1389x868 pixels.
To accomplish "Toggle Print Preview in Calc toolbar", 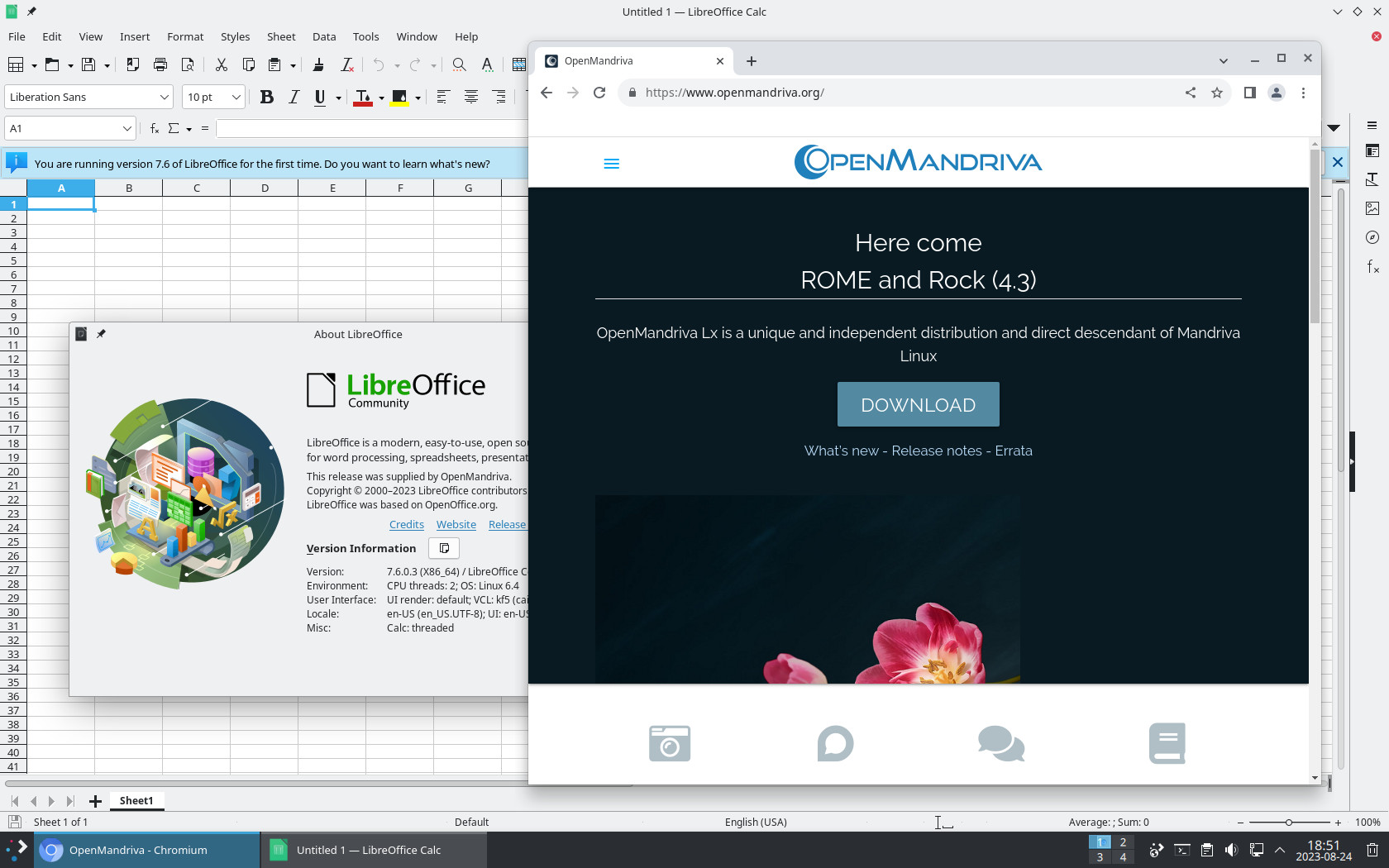I will coord(188,64).
